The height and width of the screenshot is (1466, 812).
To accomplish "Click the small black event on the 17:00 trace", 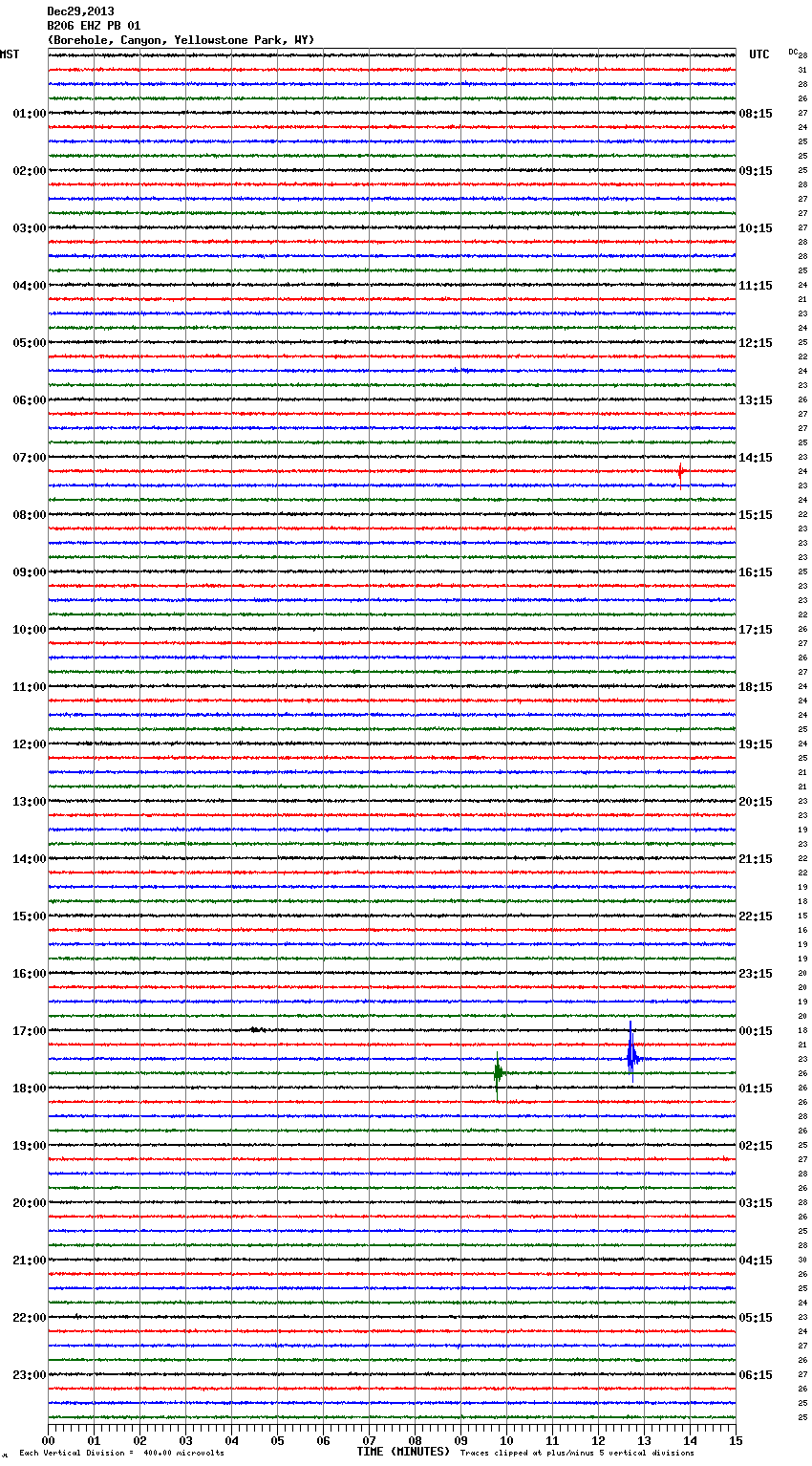I will tap(257, 1030).
